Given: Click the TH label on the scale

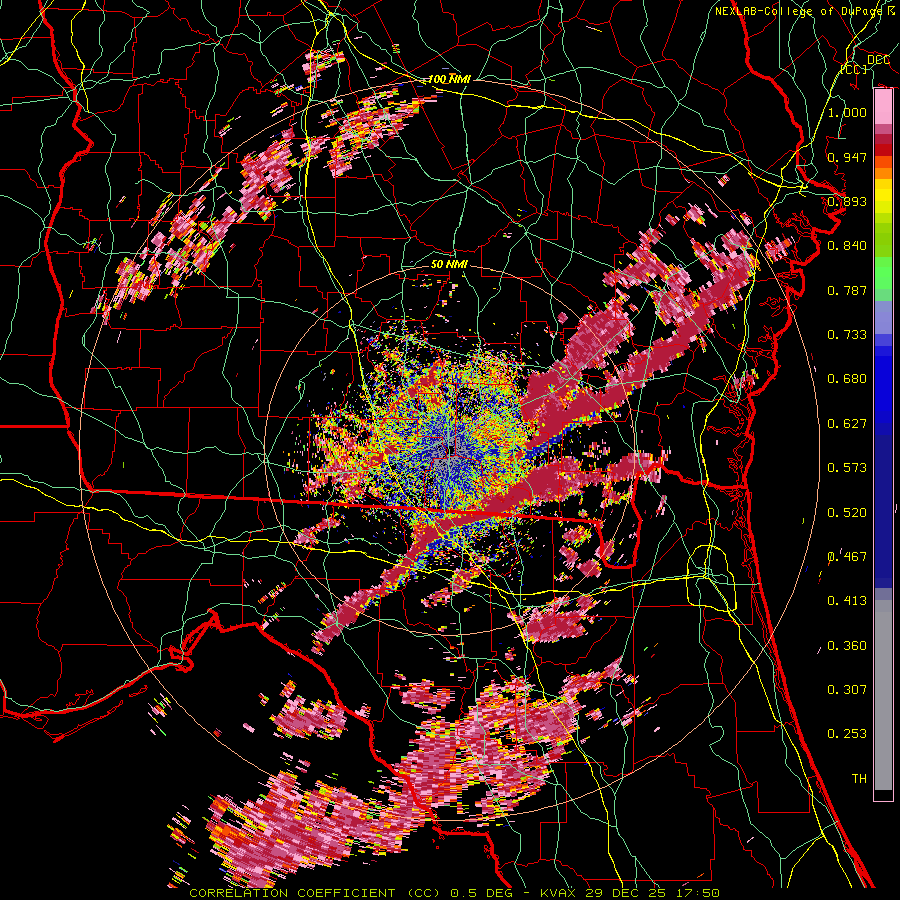Looking at the screenshot, I should [x=859, y=779].
